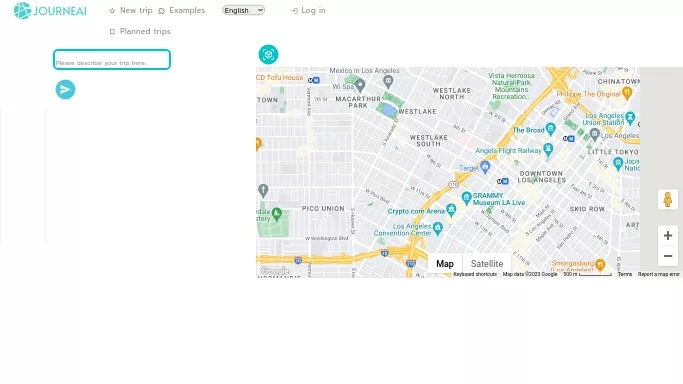The height and width of the screenshot is (384, 683).
Task: Select Crypto.com Arena marker
Action: pos(451,210)
